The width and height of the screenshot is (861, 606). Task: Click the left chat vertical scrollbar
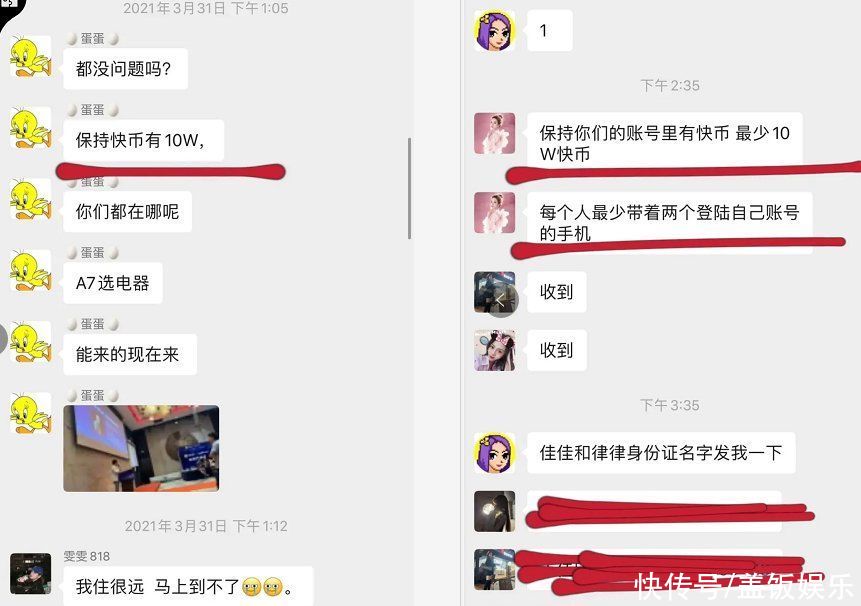click(x=410, y=188)
